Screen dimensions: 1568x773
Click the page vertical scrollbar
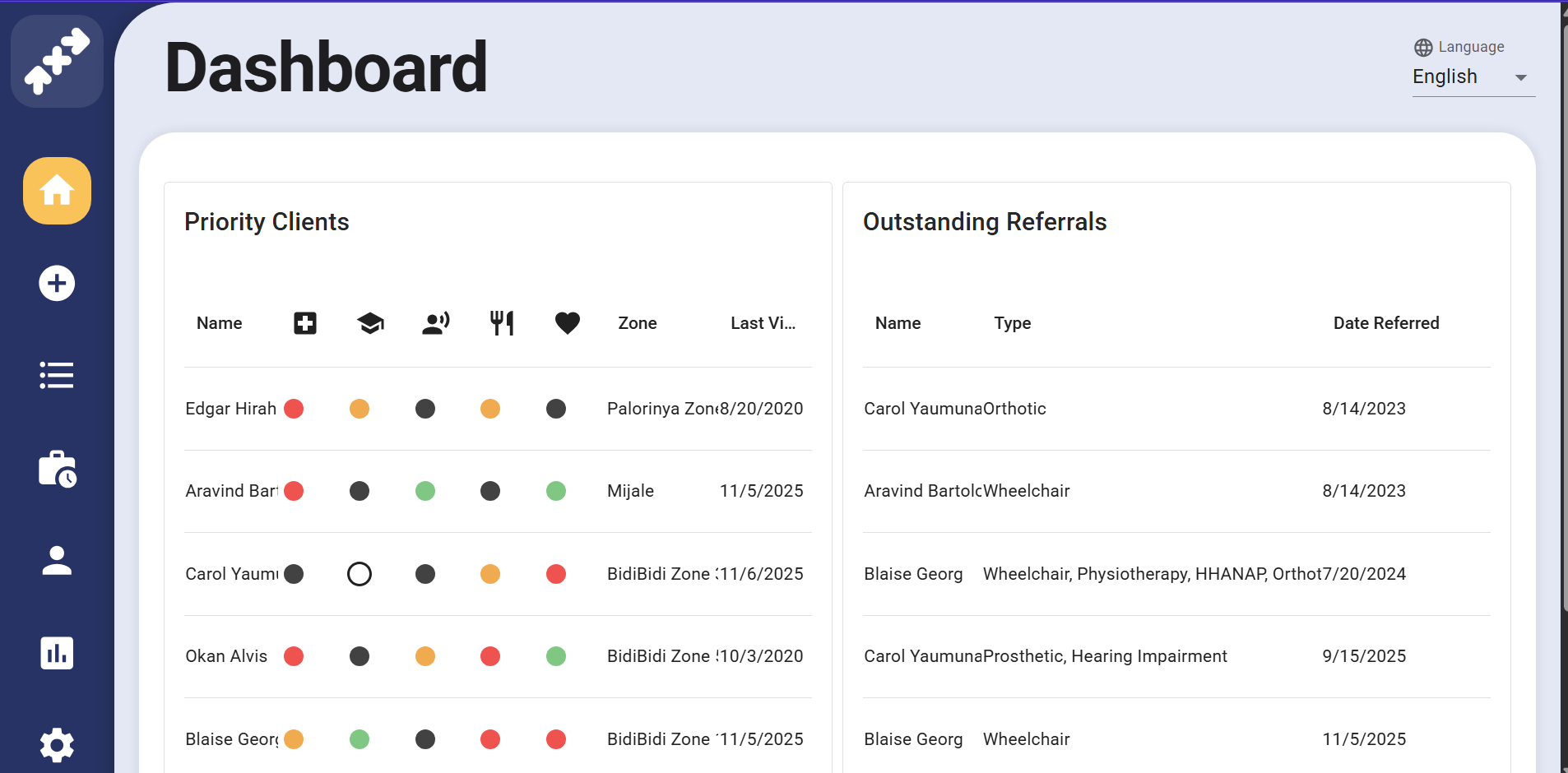click(x=1563, y=329)
